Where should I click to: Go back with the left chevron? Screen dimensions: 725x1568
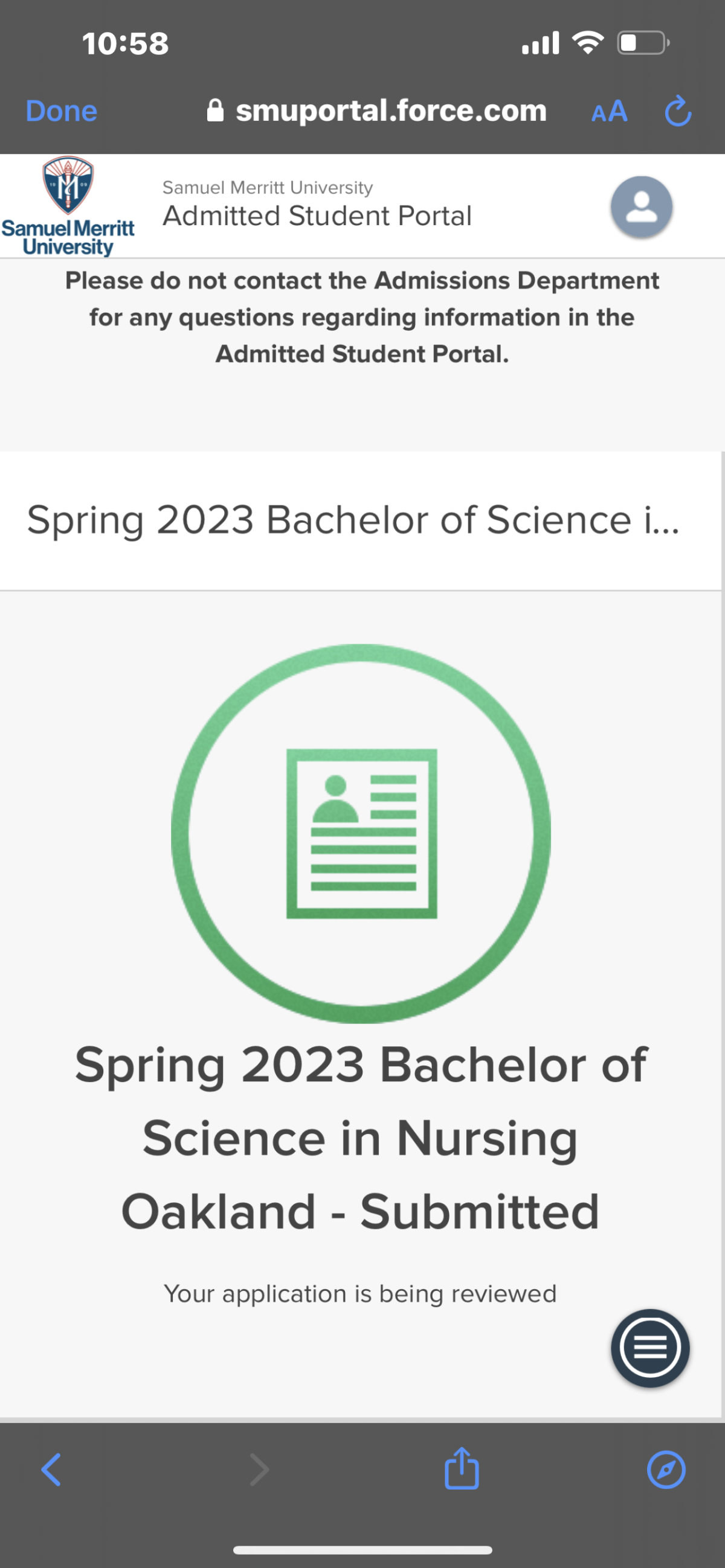51,1470
